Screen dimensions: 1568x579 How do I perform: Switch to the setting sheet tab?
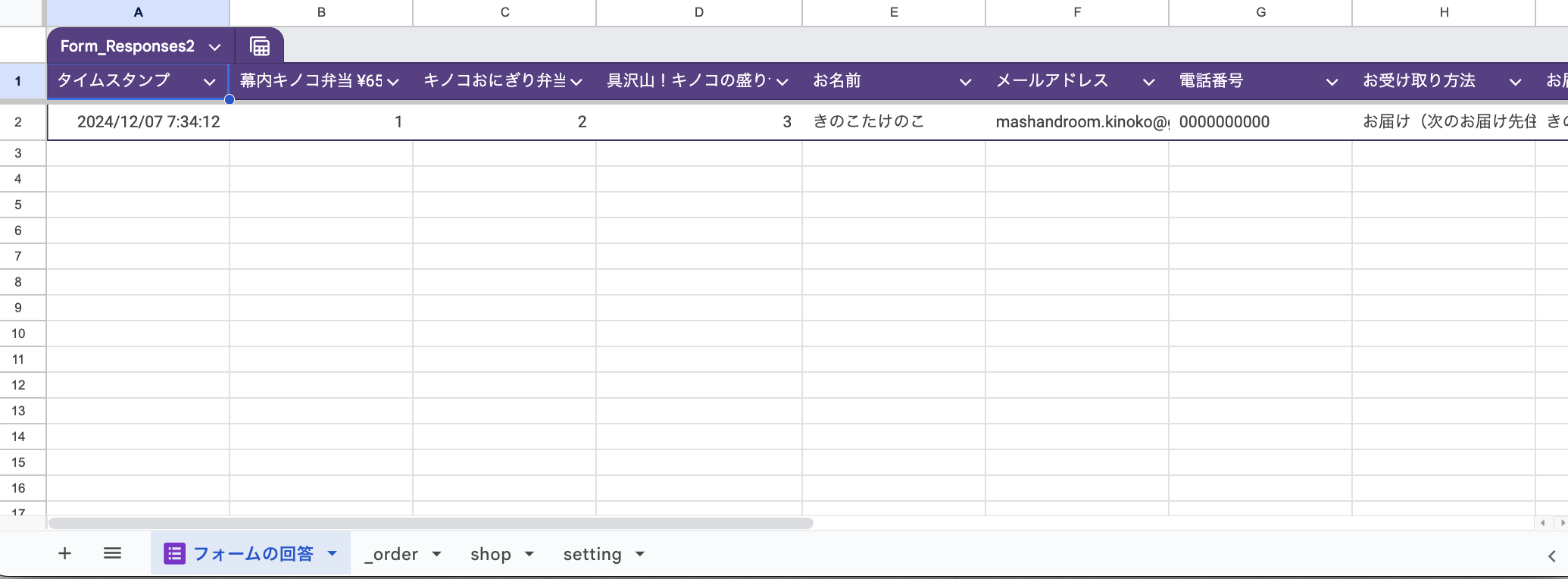coord(592,554)
